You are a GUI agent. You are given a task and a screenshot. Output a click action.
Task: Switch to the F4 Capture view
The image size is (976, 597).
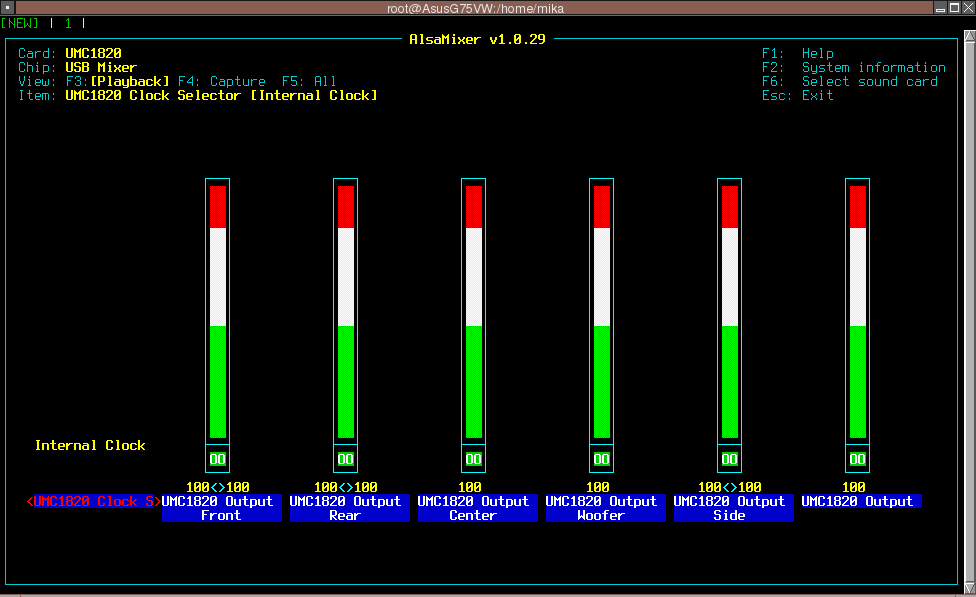click(x=222, y=82)
